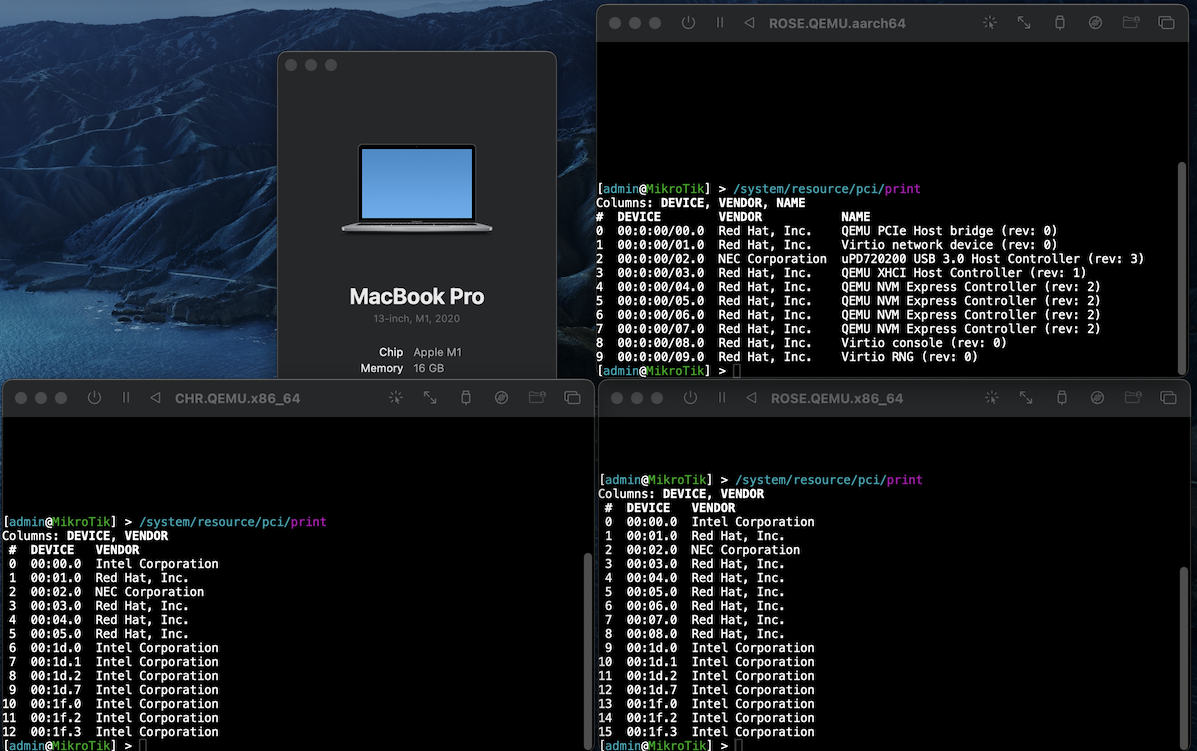
Task: Power off the ROSE.QEMU.aarch64 VM
Action: [688, 23]
